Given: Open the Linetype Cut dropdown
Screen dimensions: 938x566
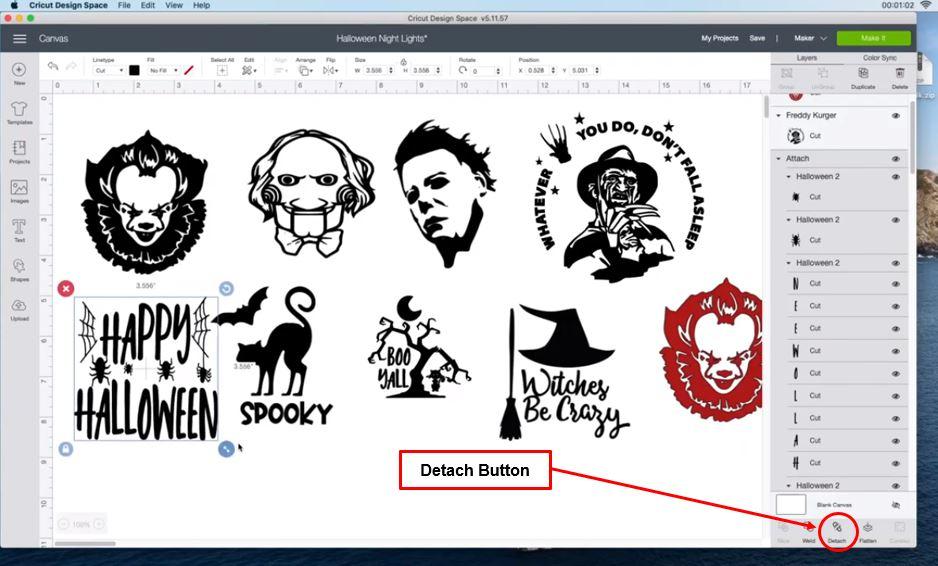Looking at the screenshot, I should tap(109, 71).
